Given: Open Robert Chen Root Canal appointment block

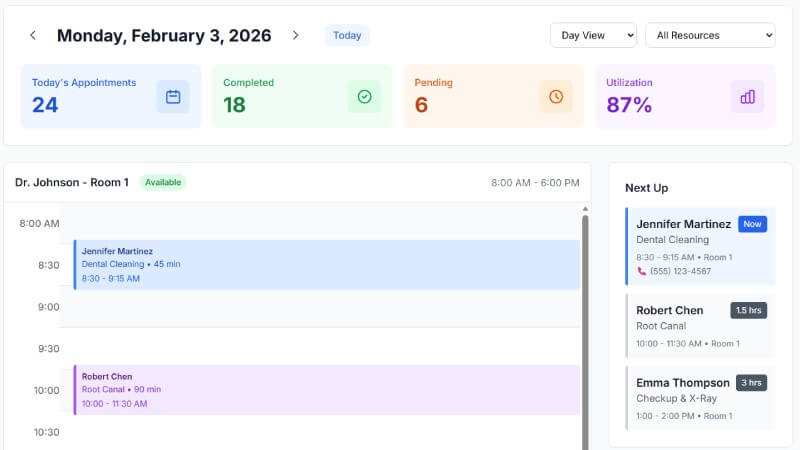Looking at the screenshot, I should coord(326,390).
